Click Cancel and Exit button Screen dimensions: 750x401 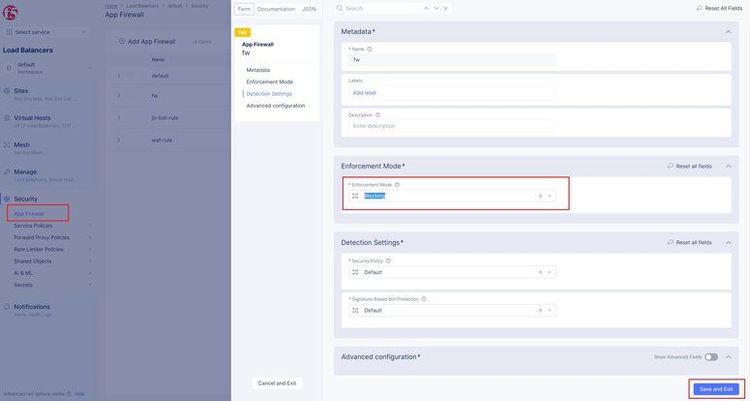tap(277, 383)
